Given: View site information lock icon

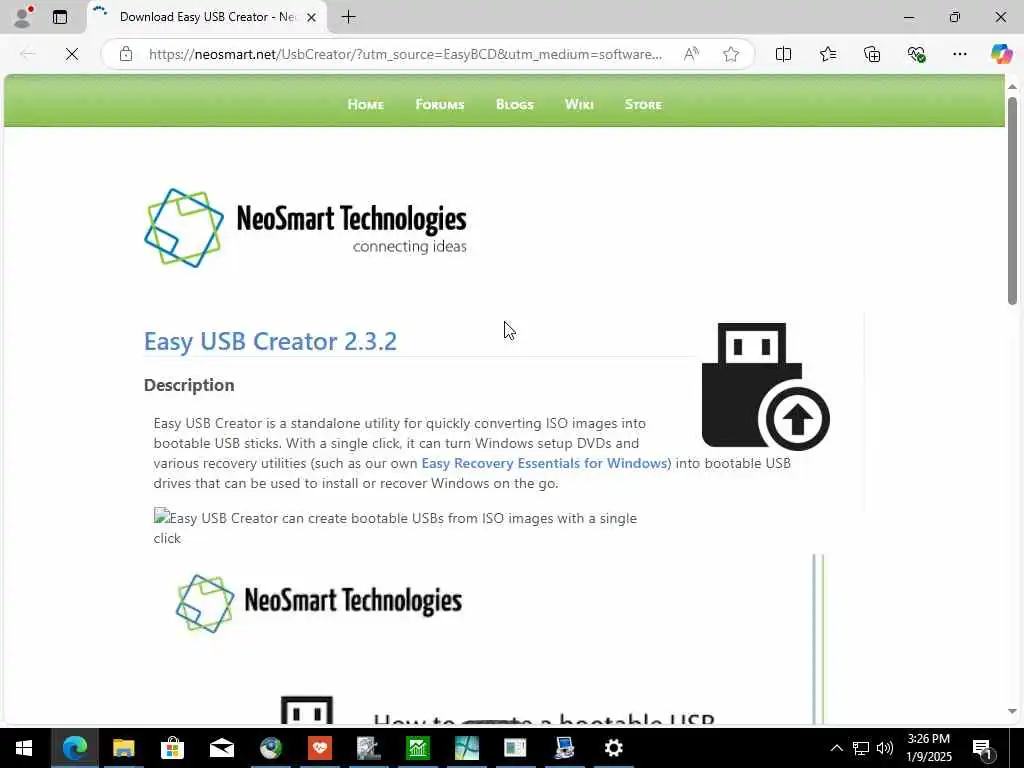Looking at the screenshot, I should (126, 54).
